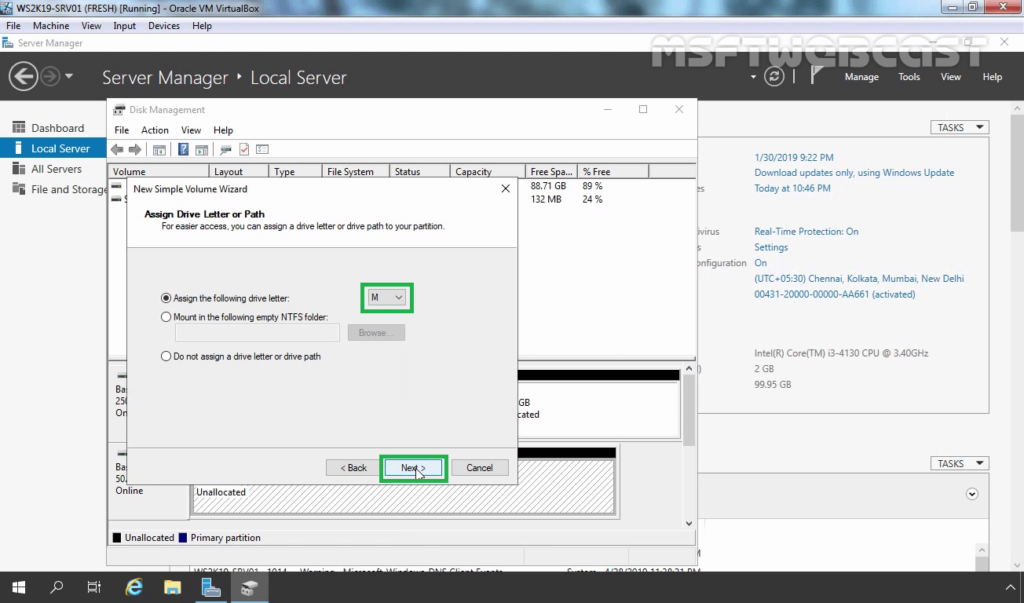Click Cancel in the wizard
This screenshot has height=603, width=1024.
(x=479, y=468)
